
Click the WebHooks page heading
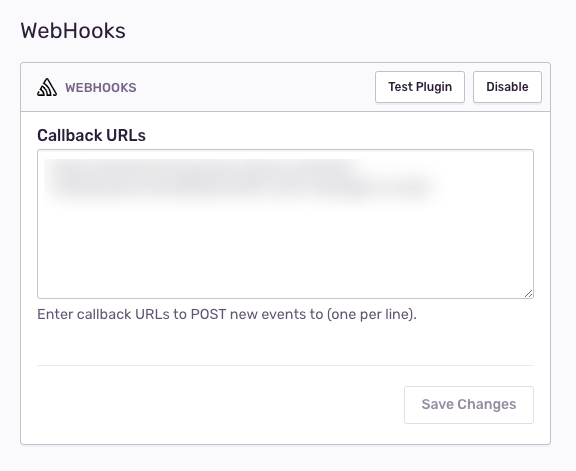pyautogui.click(x=73, y=30)
